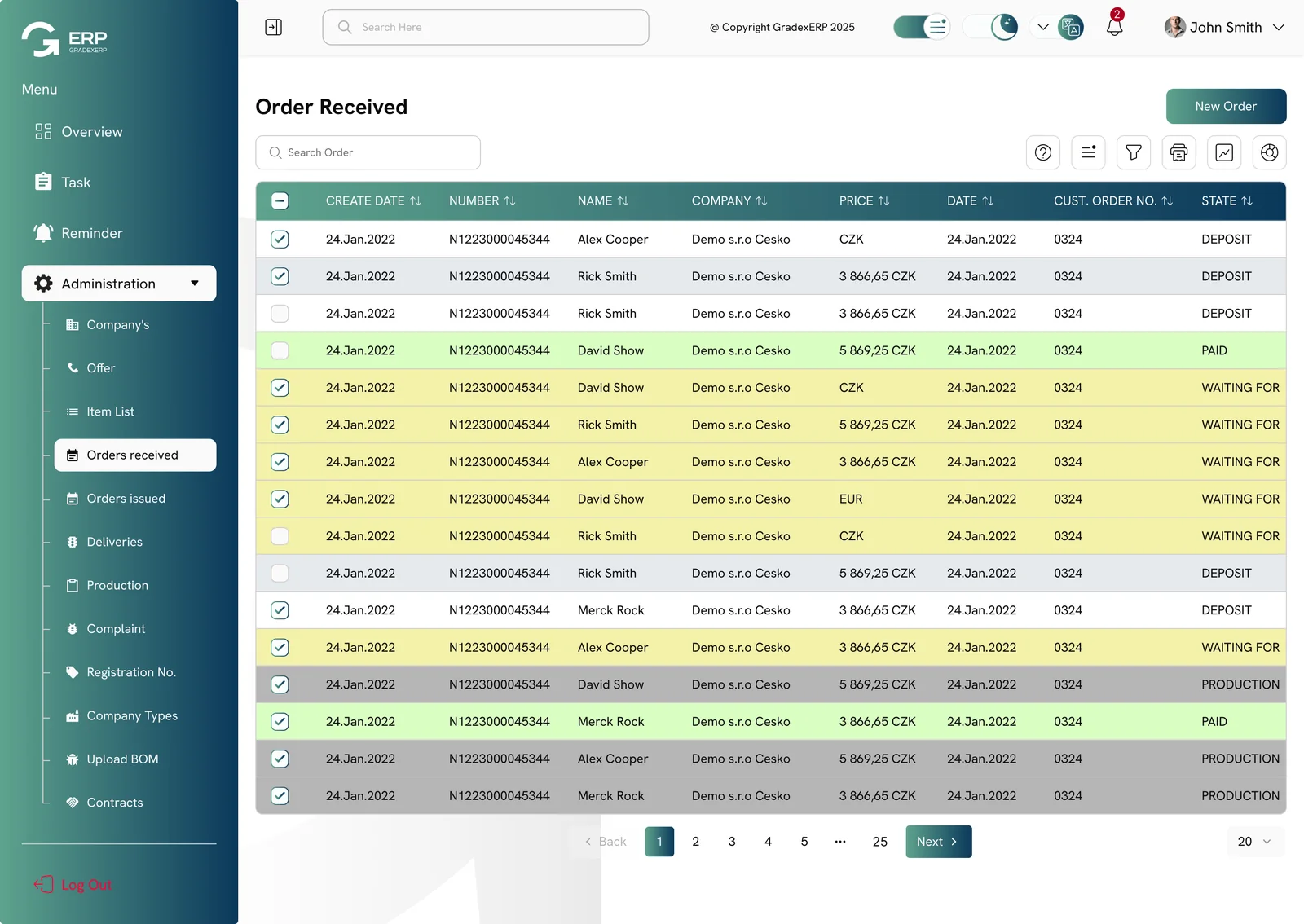Click the Back pagination button
Screen dimensions: 1304x924
tap(606, 841)
